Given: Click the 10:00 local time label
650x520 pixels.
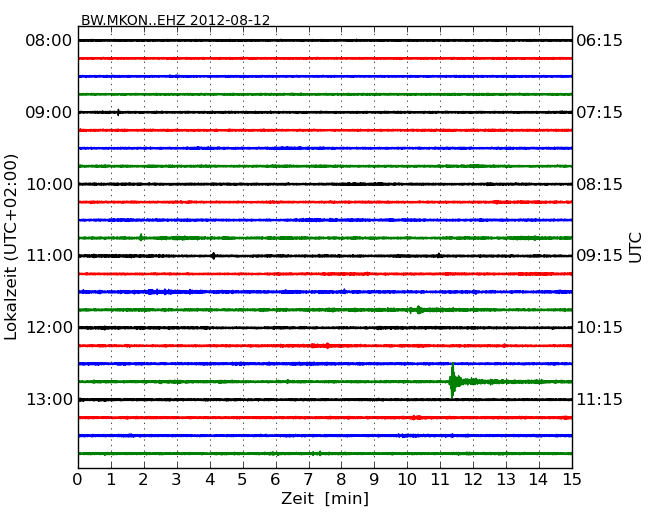Looking at the screenshot, I should pyautogui.click(x=49, y=184).
